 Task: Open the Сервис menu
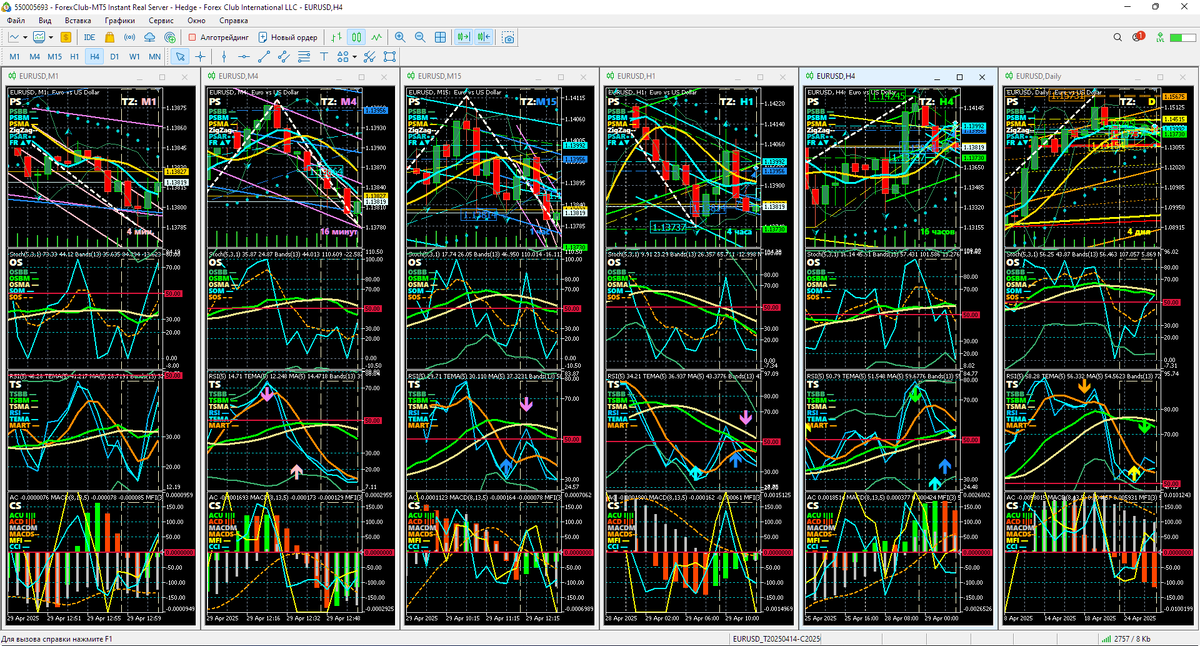(x=161, y=20)
